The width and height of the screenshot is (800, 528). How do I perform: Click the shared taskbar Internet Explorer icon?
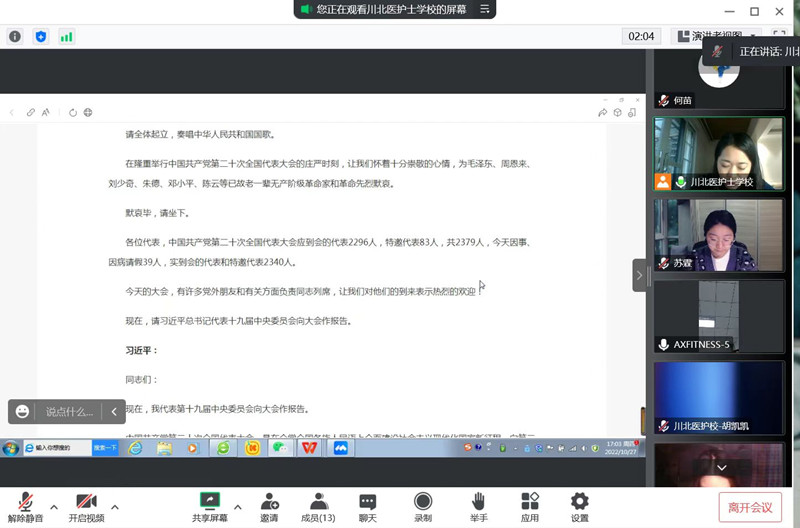point(135,448)
